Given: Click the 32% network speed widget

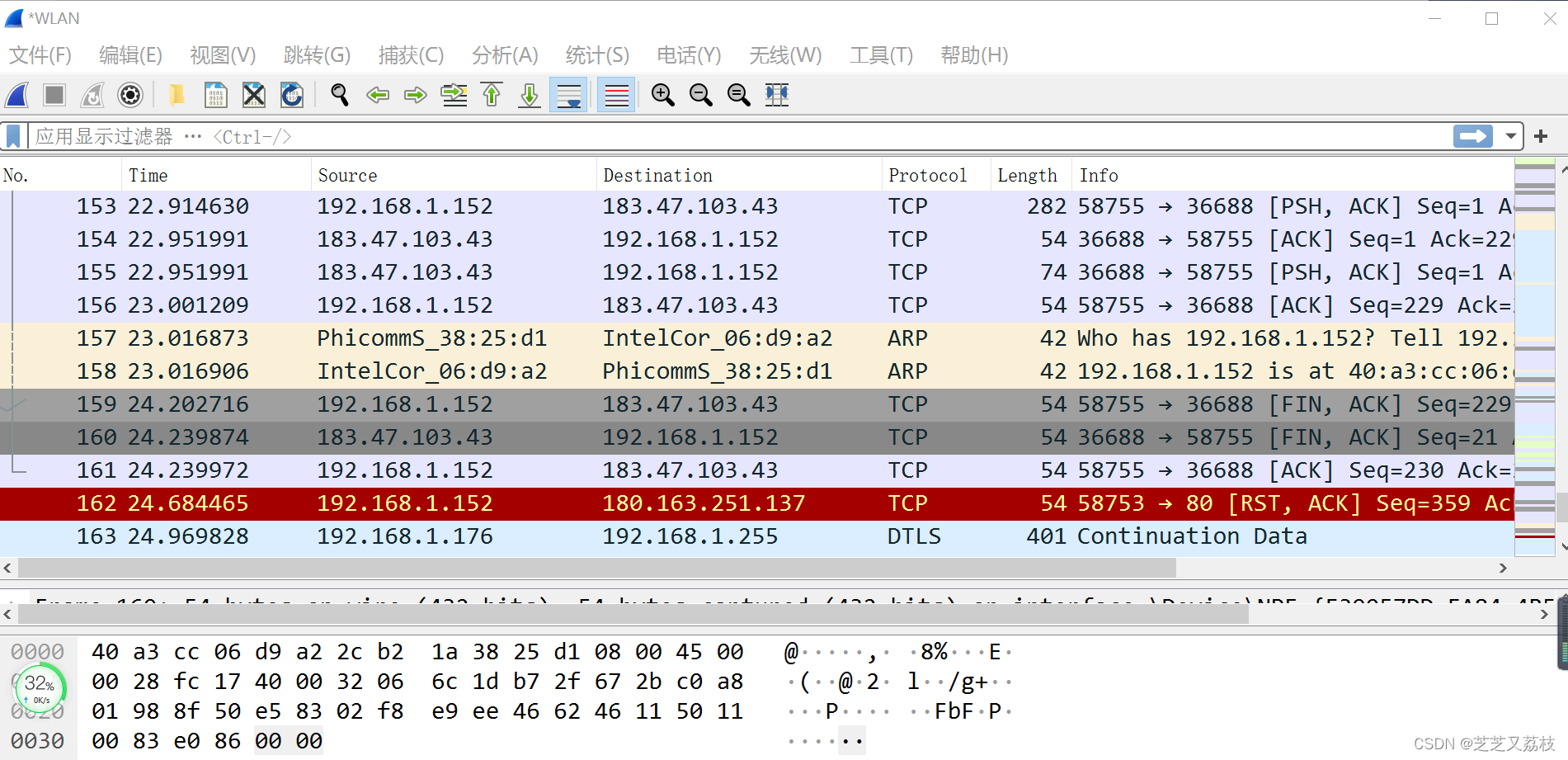Looking at the screenshot, I should point(40,687).
